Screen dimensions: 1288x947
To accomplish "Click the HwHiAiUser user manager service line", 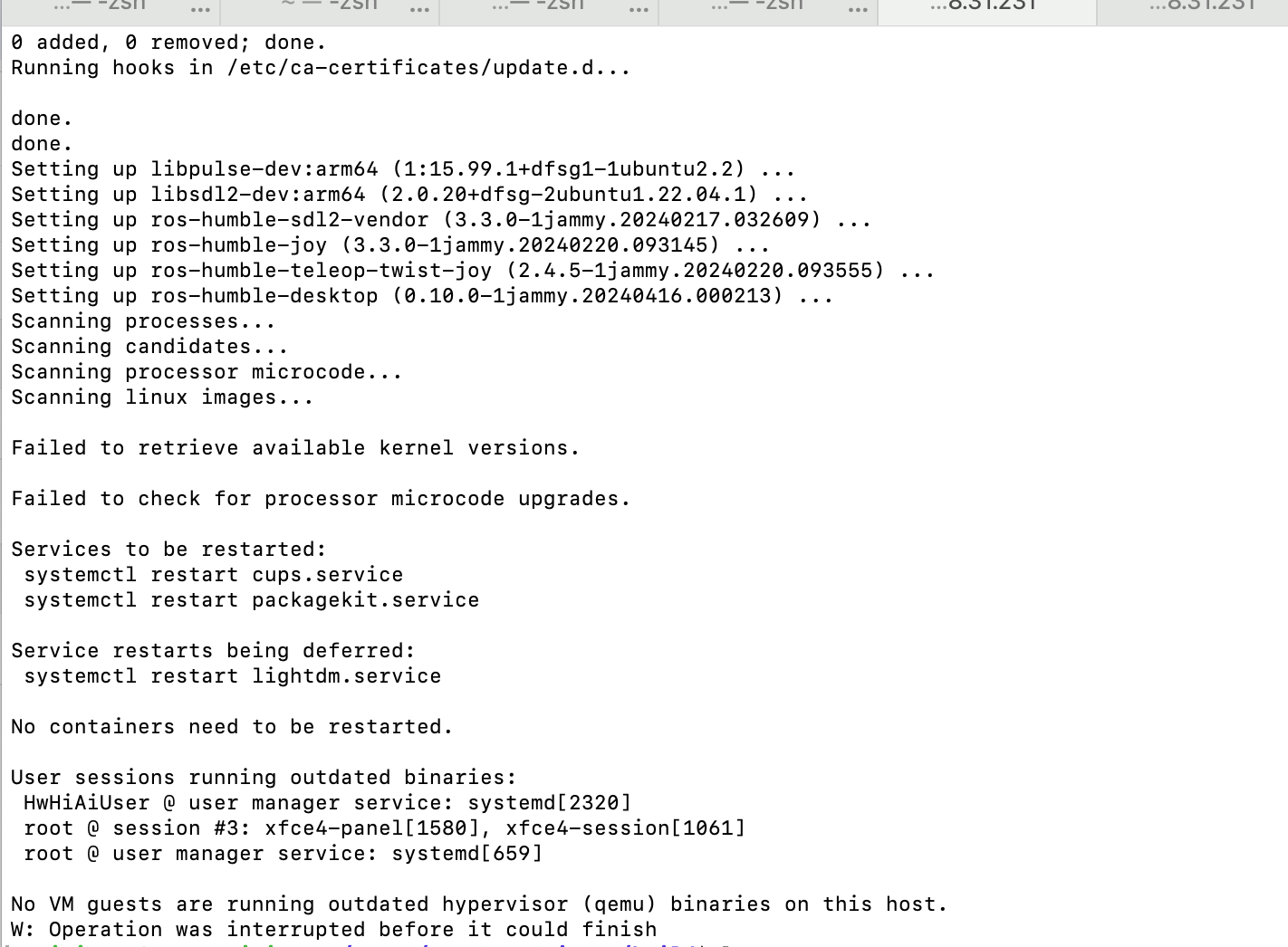I will coord(328,803).
